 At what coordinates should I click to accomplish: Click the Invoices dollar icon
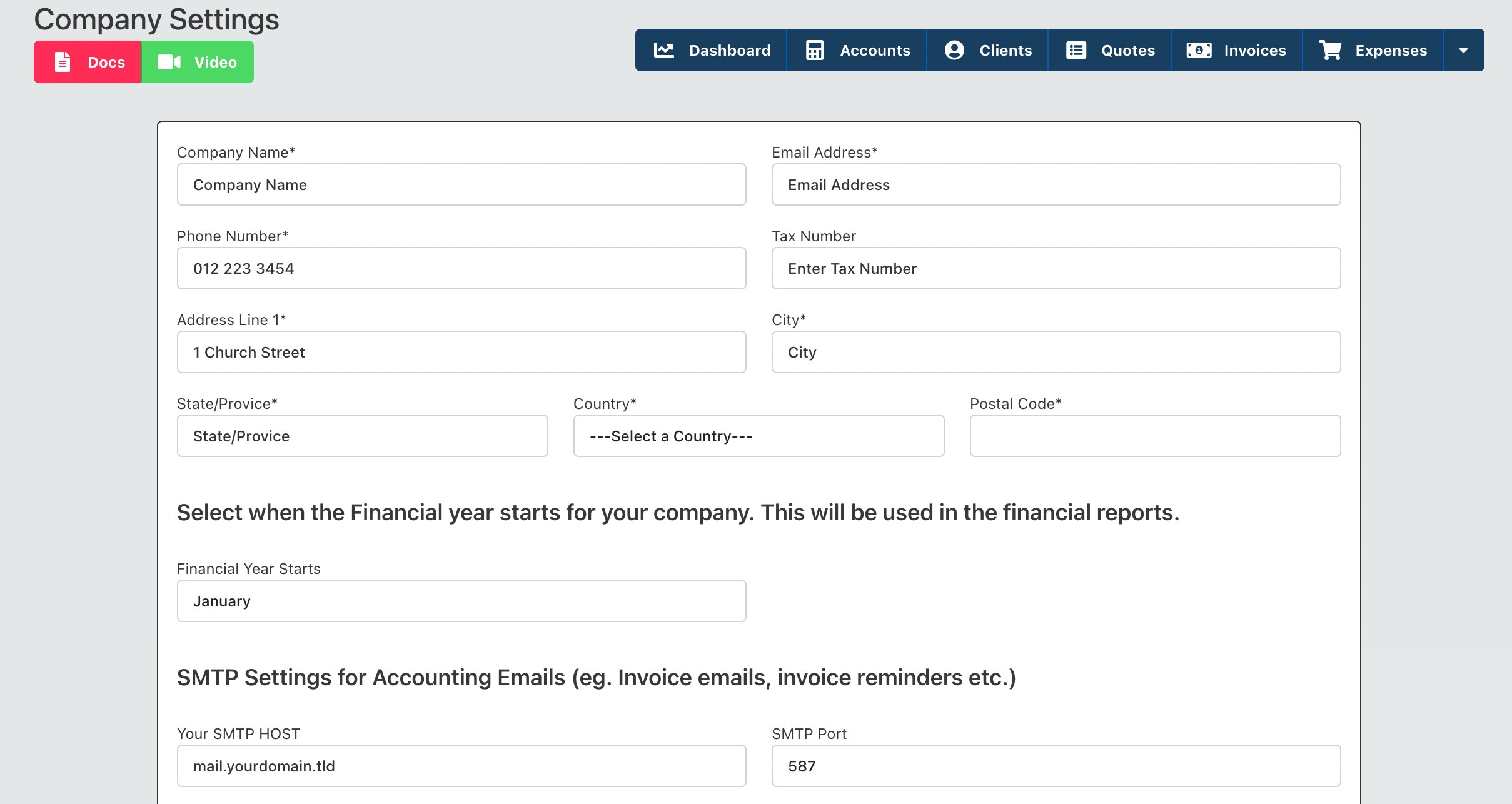coord(1199,50)
